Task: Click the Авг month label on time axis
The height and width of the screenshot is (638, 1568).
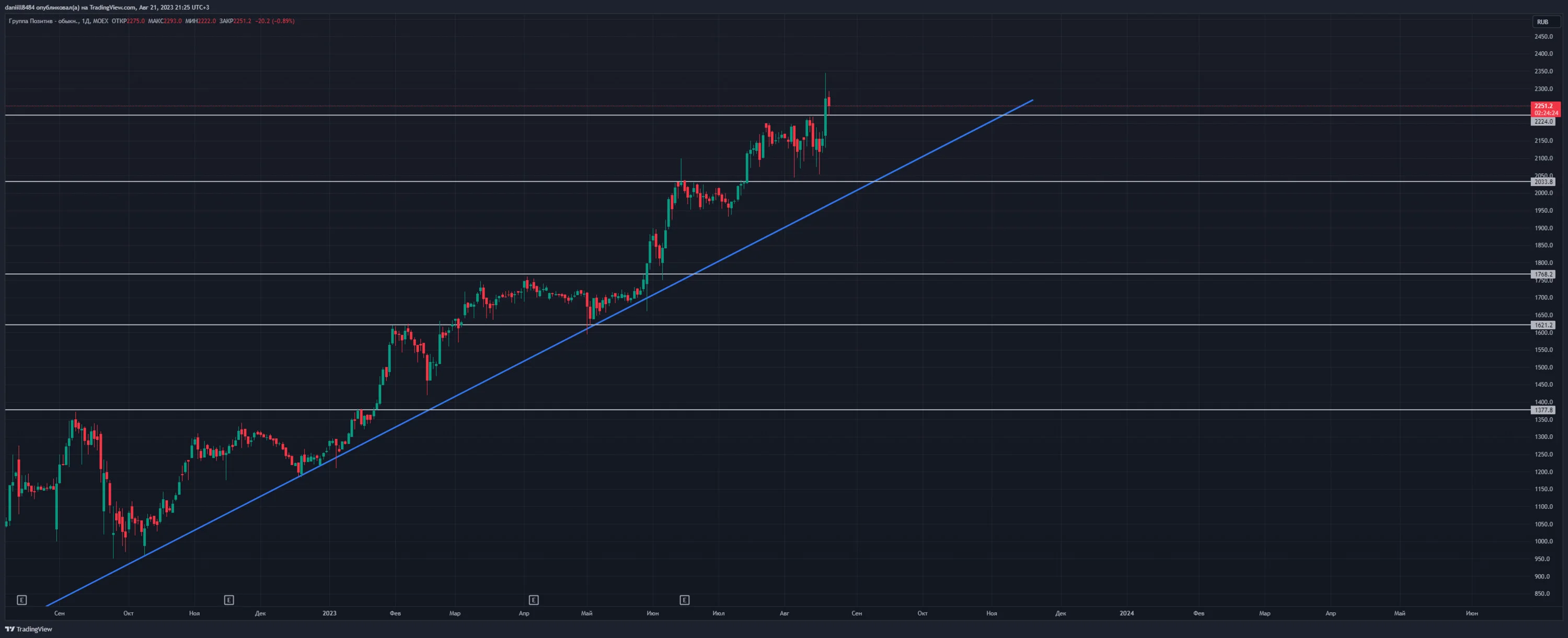Action: tap(784, 613)
